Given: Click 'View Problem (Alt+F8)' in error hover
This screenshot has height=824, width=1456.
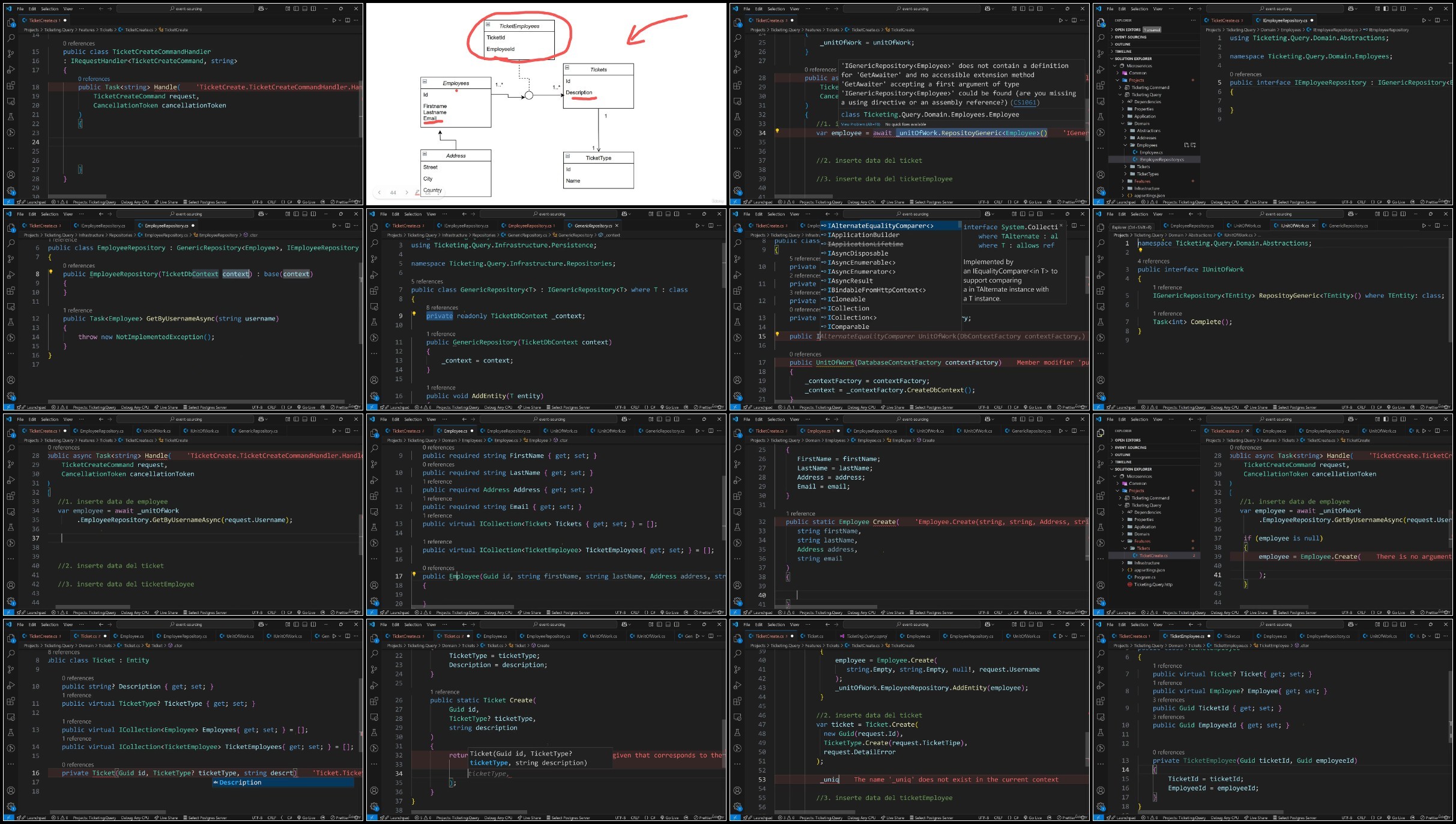Looking at the screenshot, I should [860, 124].
